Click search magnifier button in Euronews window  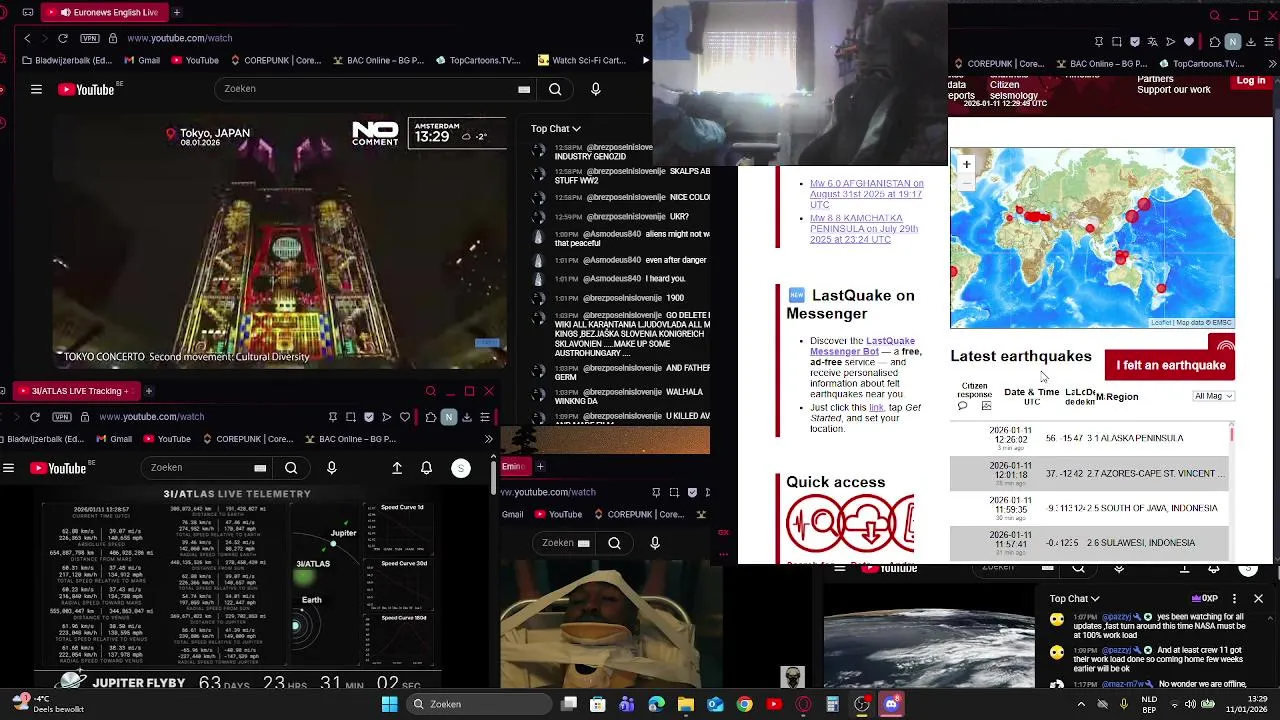click(555, 89)
